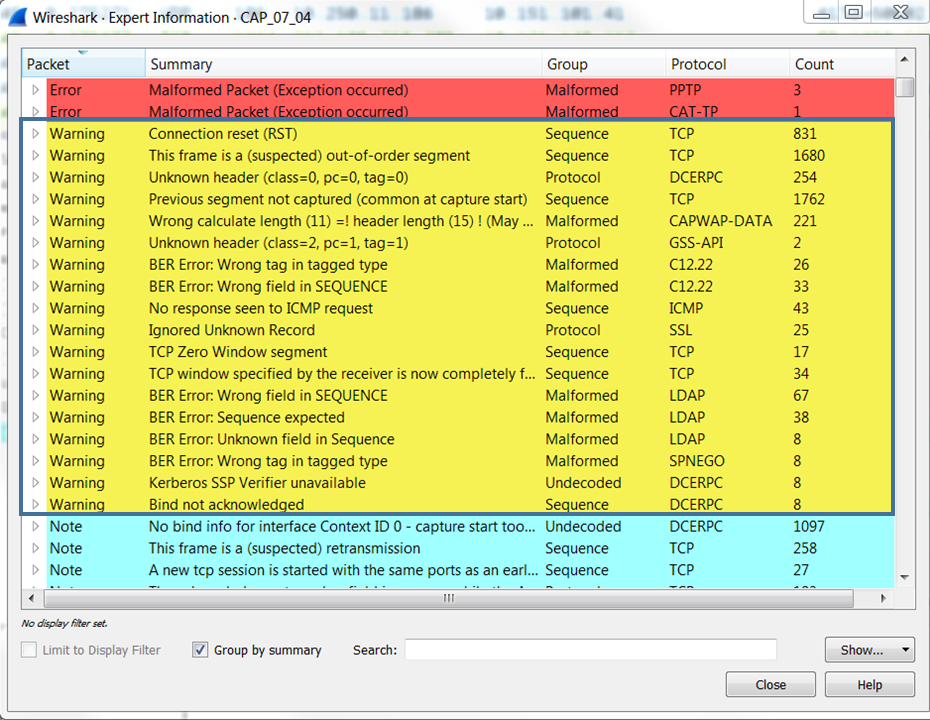Expand the Ignored Unknown Record SSL warning
The width and height of the screenshot is (930, 720).
point(36,330)
